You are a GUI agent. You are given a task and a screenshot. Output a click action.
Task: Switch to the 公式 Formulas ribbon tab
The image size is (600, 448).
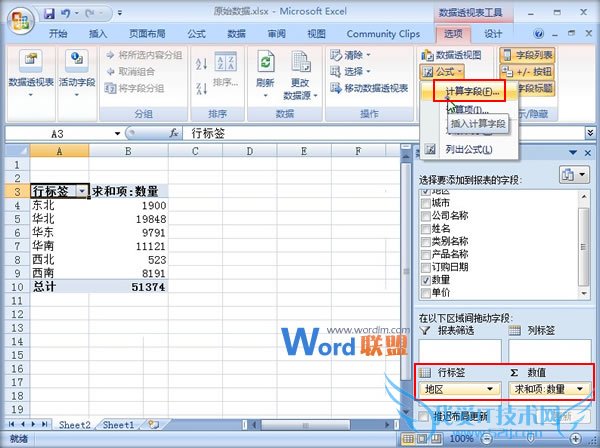point(197,34)
